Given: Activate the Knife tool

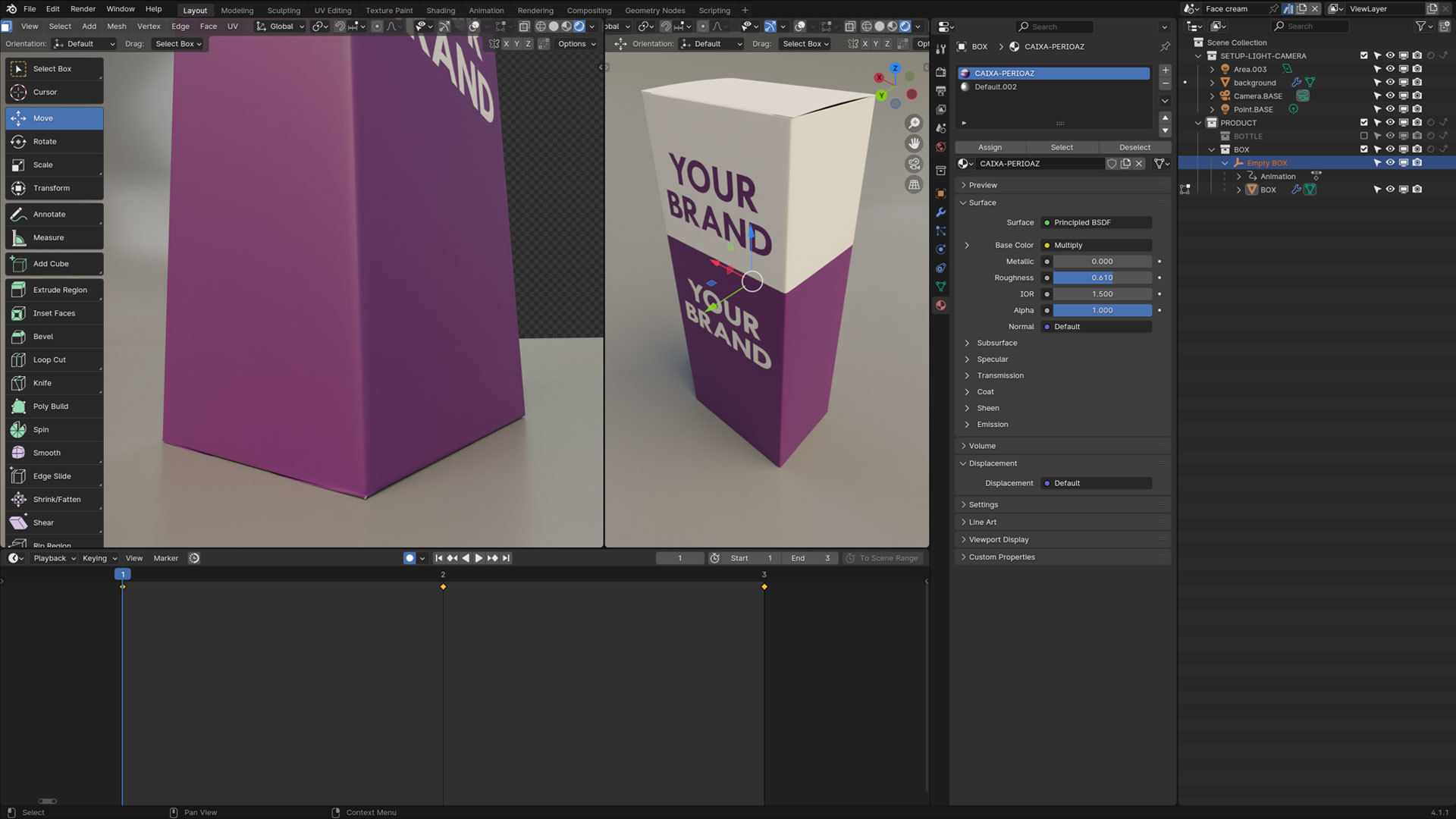Looking at the screenshot, I should pyautogui.click(x=54, y=383).
